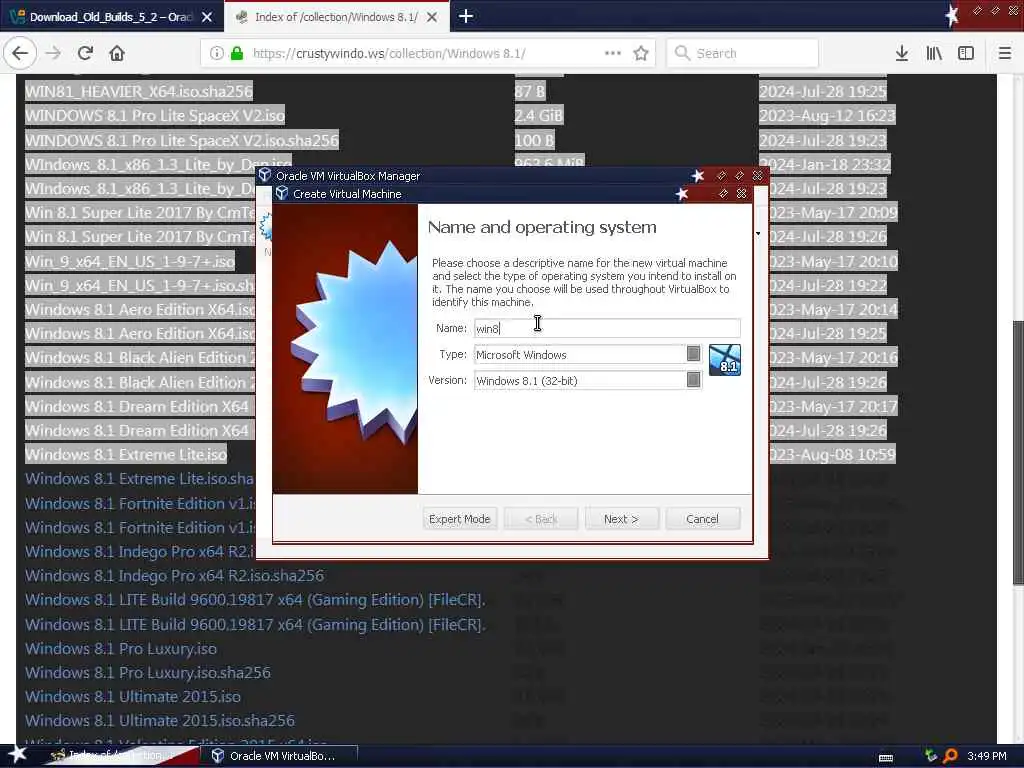The image size is (1024, 768).
Task: Close the Index of /collection/Windows 8.1/ tab
Action: tap(432, 17)
